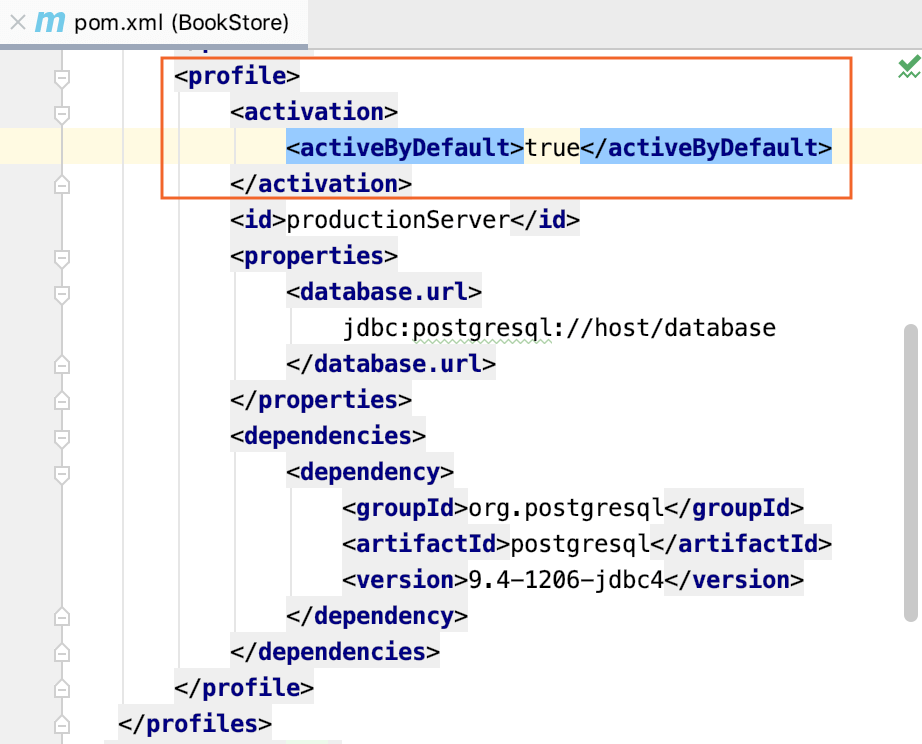Click the green inspections checkmark indicator
The image size is (922, 744).
(x=908, y=67)
